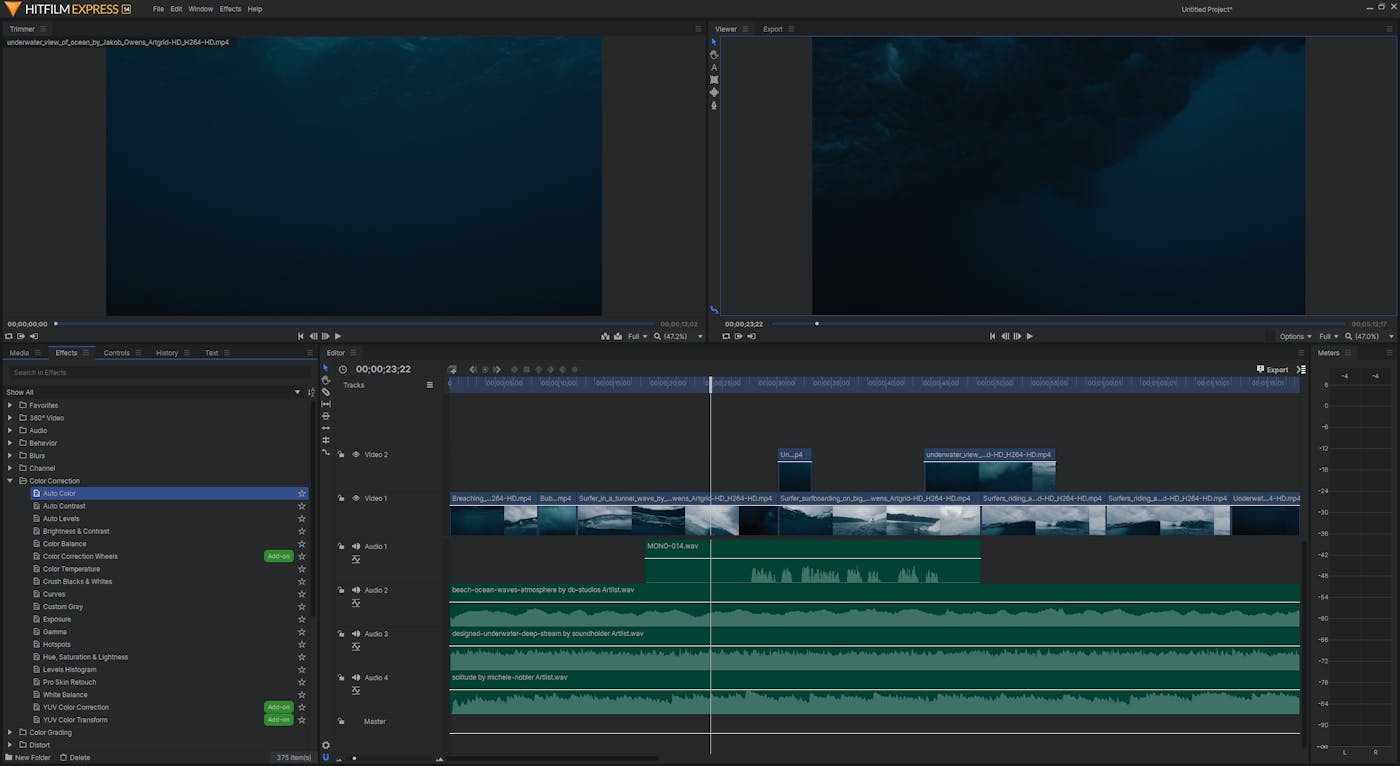
Task: Click the New Folder button
Action: coord(27,758)
